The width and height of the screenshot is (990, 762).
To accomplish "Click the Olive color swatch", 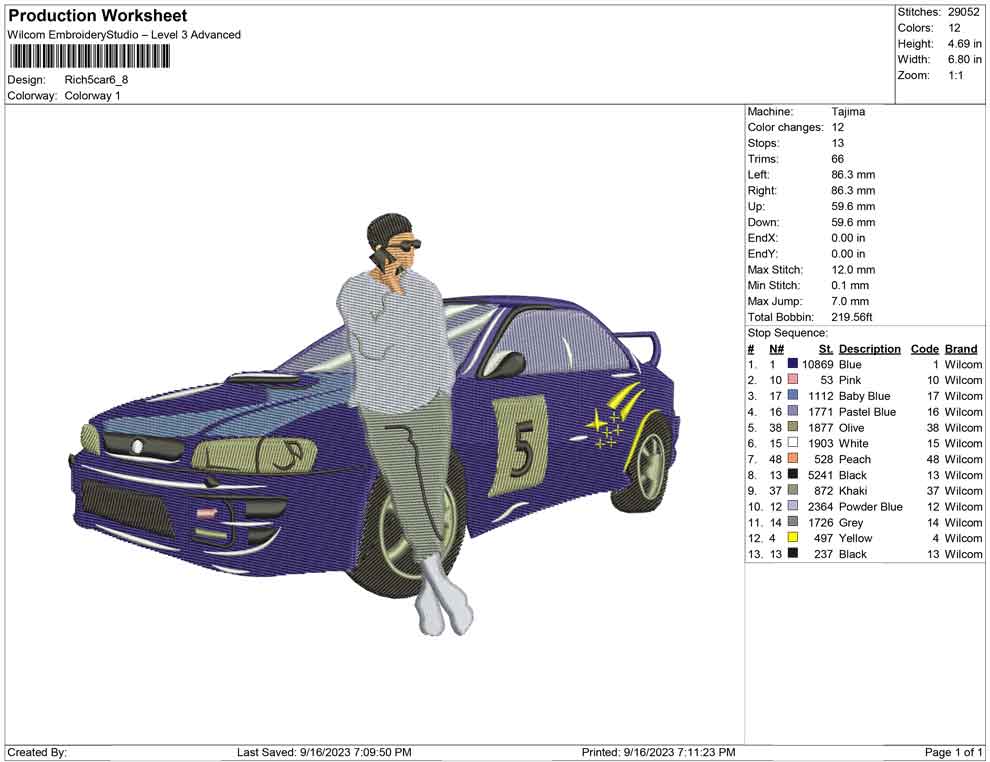I will (x=792, y=427).
